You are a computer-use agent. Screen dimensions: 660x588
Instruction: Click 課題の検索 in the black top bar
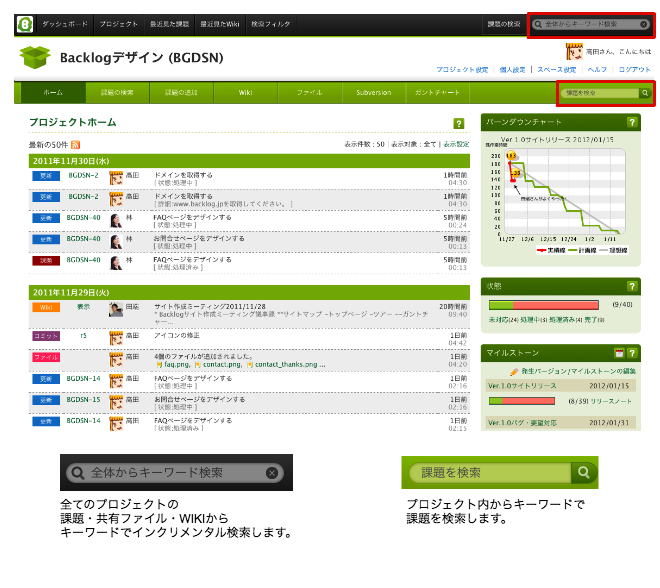pos(504,24)
